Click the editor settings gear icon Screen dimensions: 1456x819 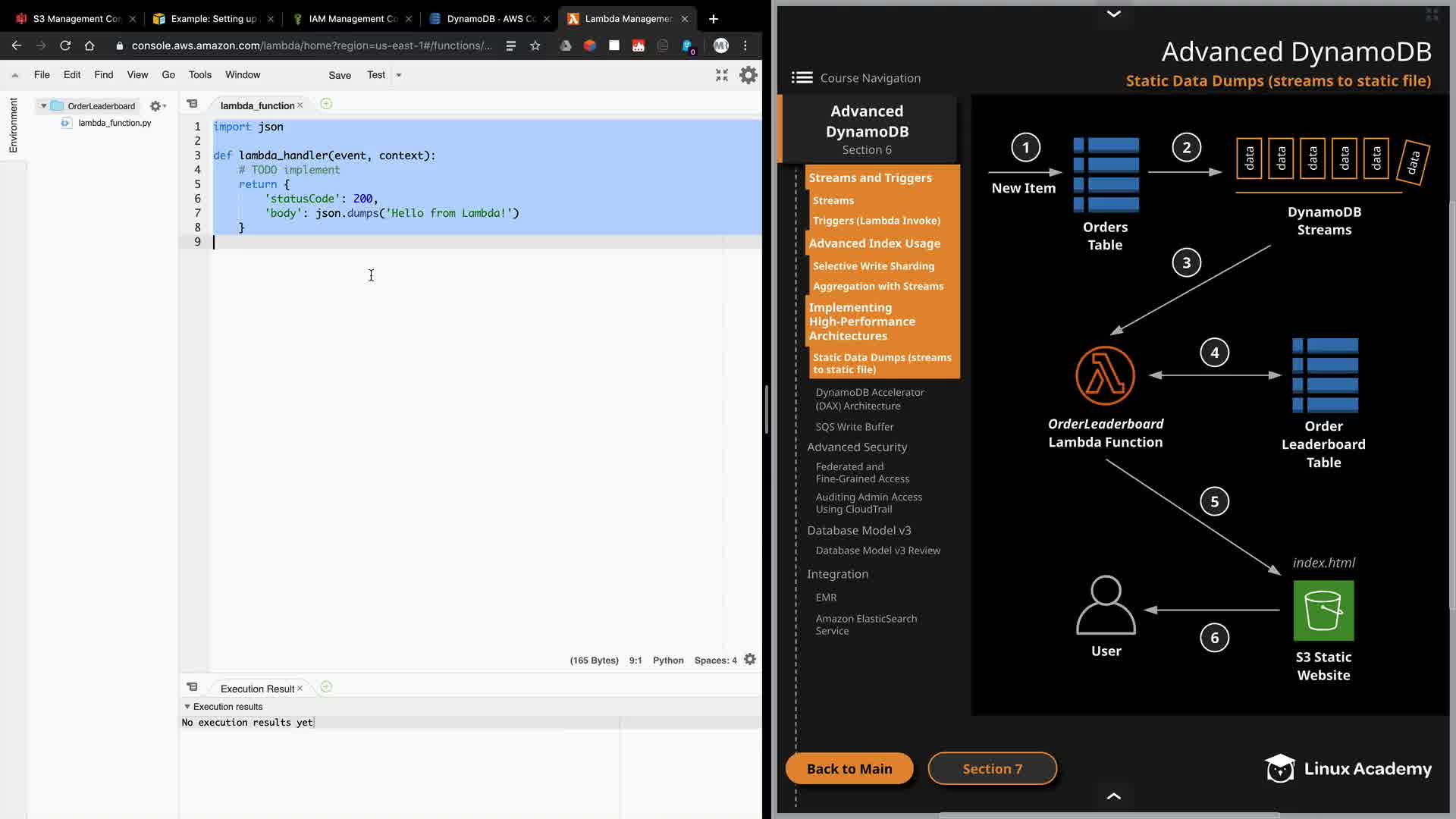(x=748, y=75)
